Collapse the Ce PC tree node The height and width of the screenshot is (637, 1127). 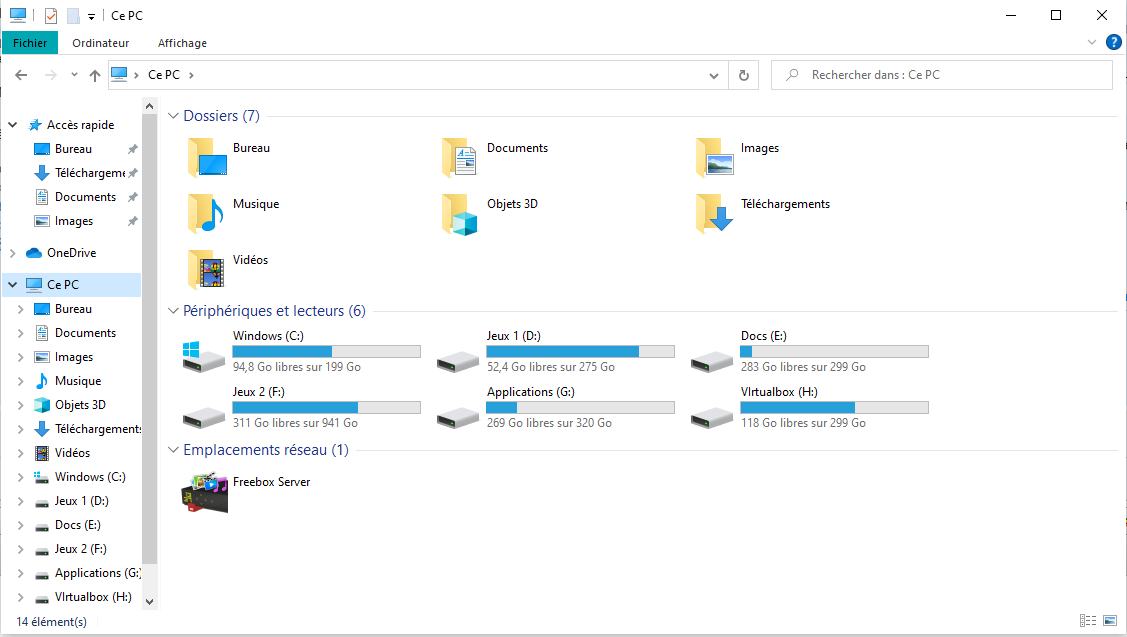pos(13,285)
